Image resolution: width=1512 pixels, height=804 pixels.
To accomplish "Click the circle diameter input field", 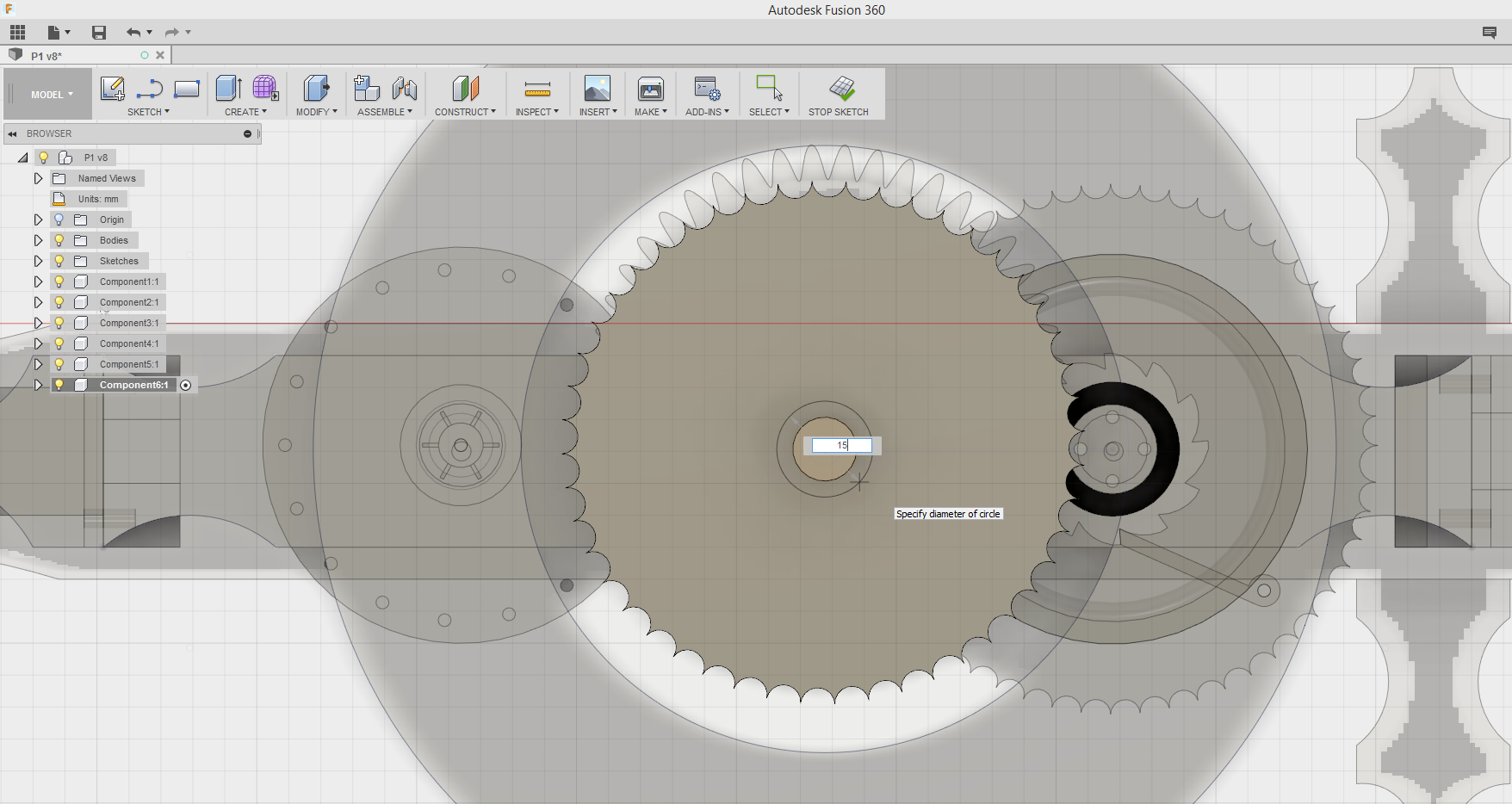I will (x=842, y=445).
